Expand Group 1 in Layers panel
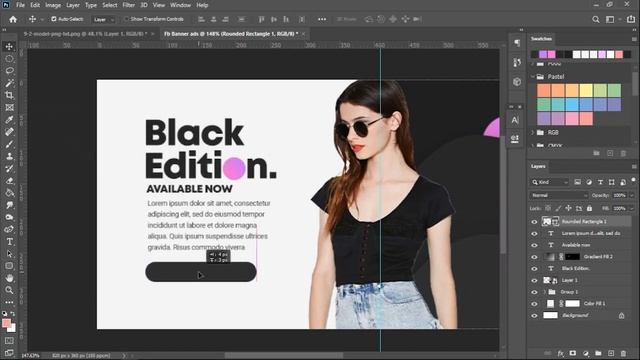Image resolution: width=640 pixels, height=360 pixels. point(544,292)
